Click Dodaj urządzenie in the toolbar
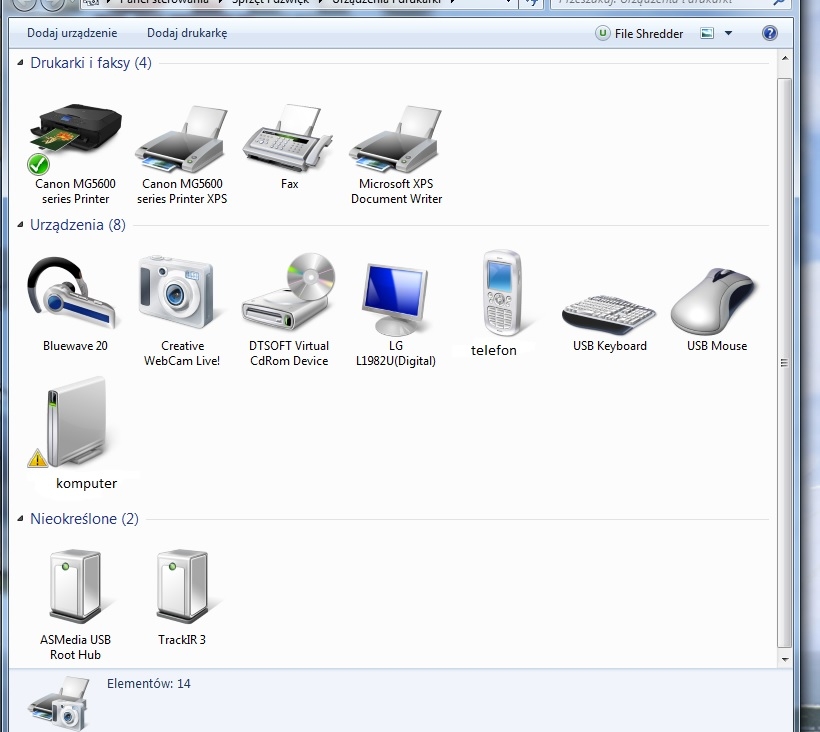820x732 pixels. tap(72, 33)
